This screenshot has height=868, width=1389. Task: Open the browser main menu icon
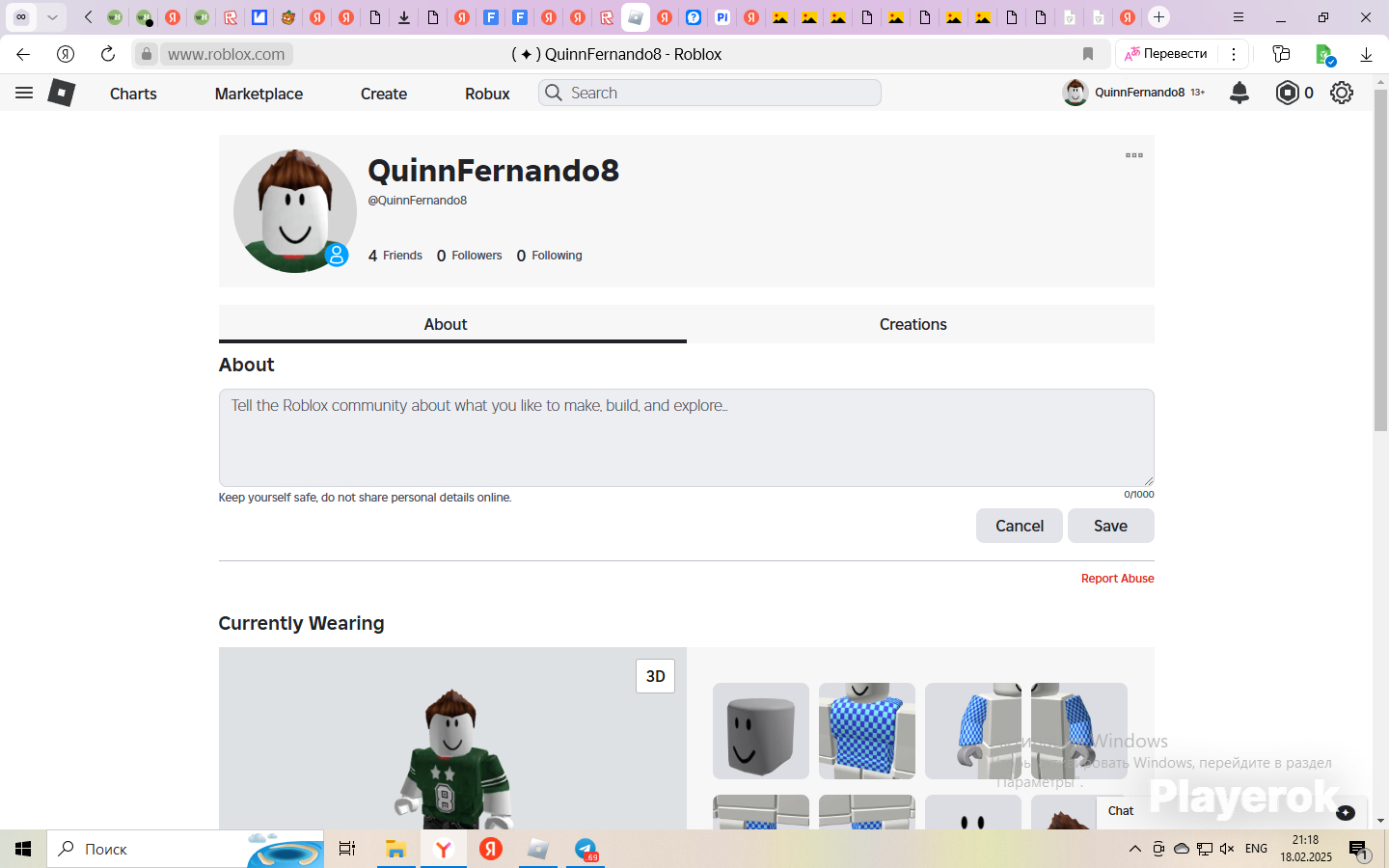(x=1239, y=17)
